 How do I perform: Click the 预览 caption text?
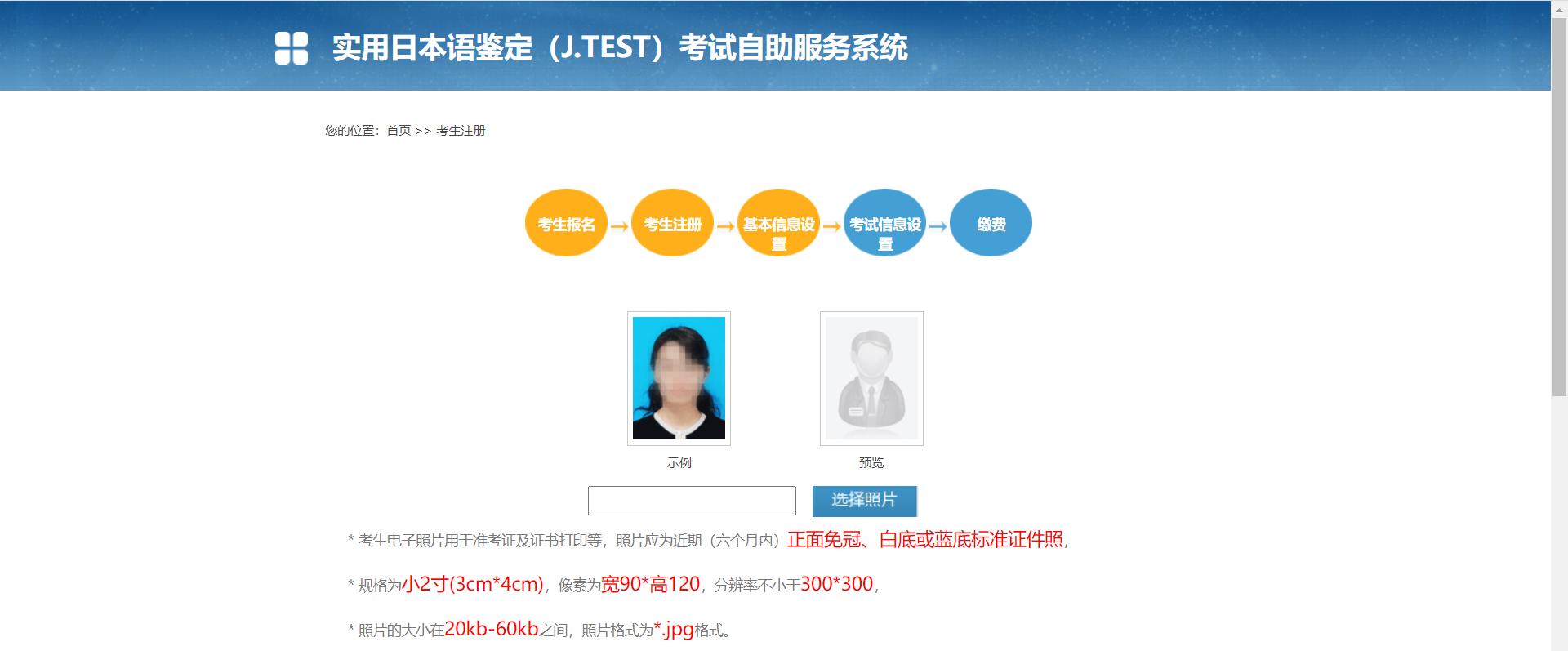point(871,463)
